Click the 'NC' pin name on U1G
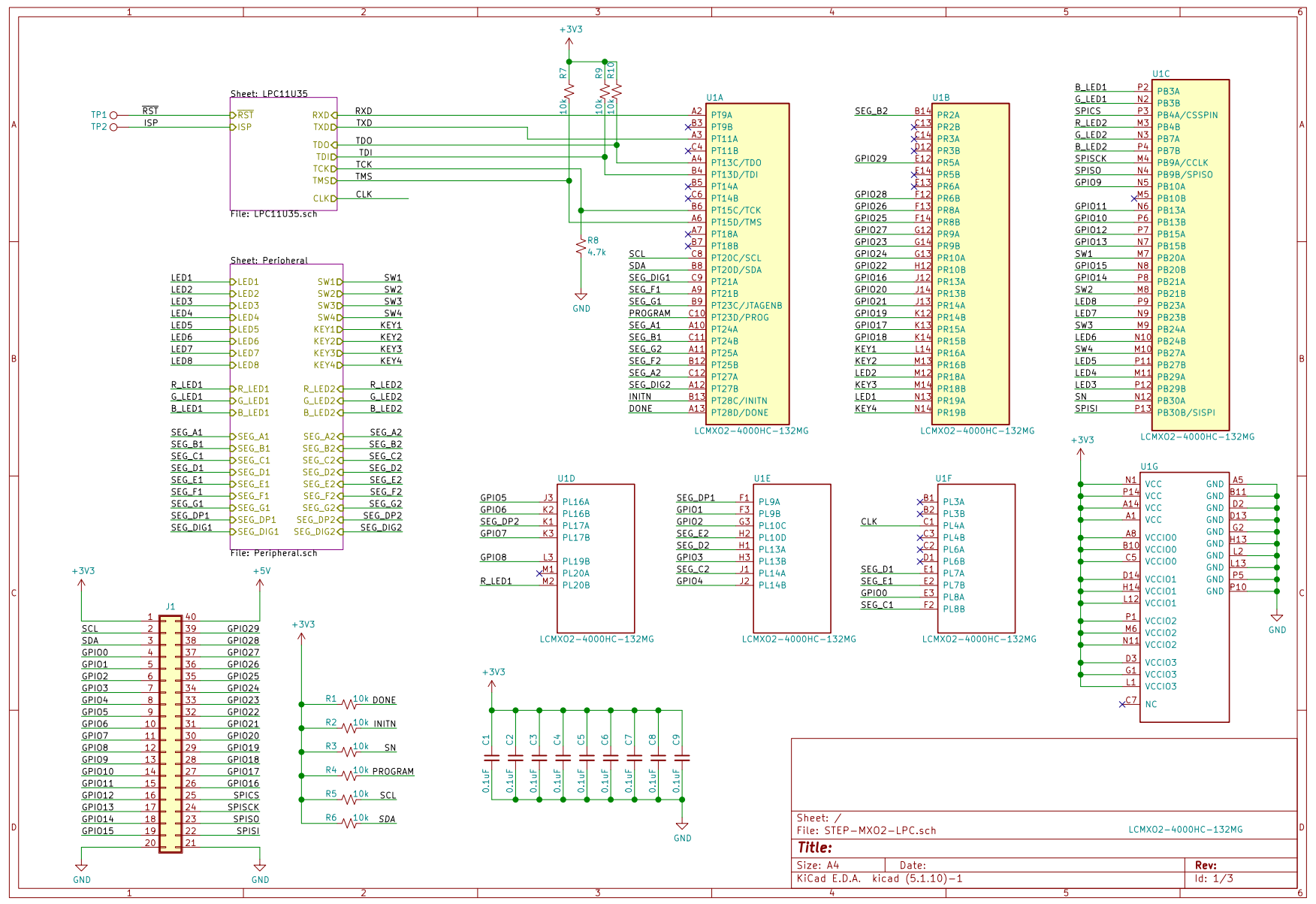1316x904 pixels. point(1151,704)
